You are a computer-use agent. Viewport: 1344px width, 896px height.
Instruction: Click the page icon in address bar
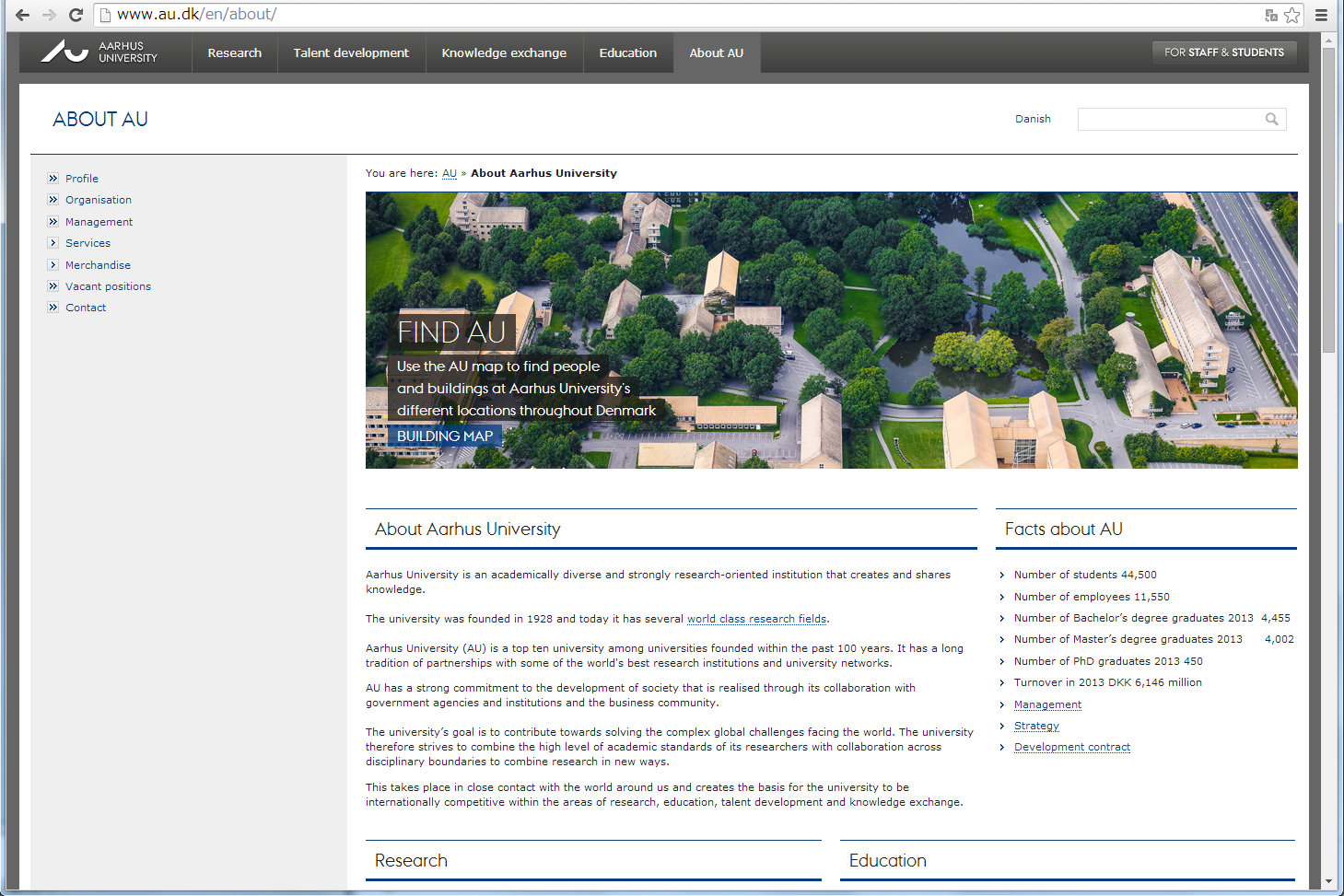click(105, 15)
